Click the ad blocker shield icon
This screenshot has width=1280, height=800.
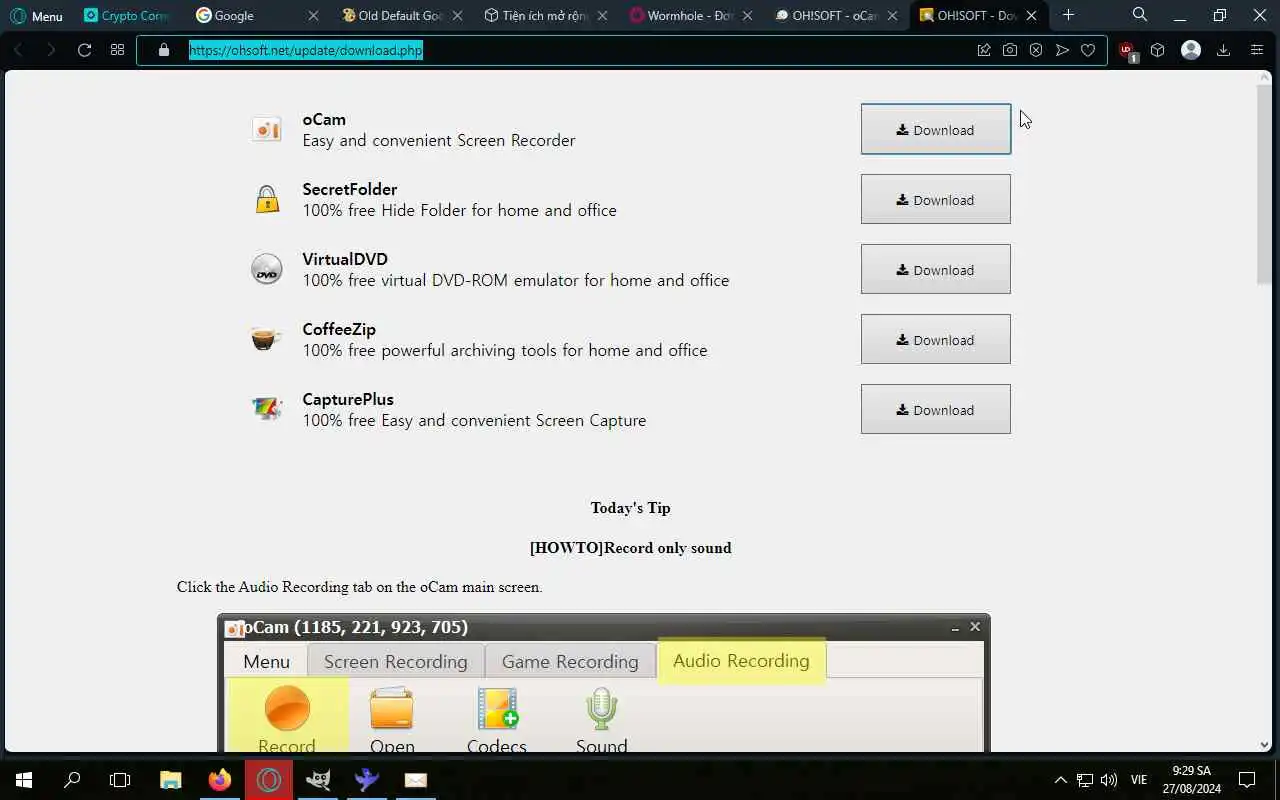click(x=1036, y=50)
